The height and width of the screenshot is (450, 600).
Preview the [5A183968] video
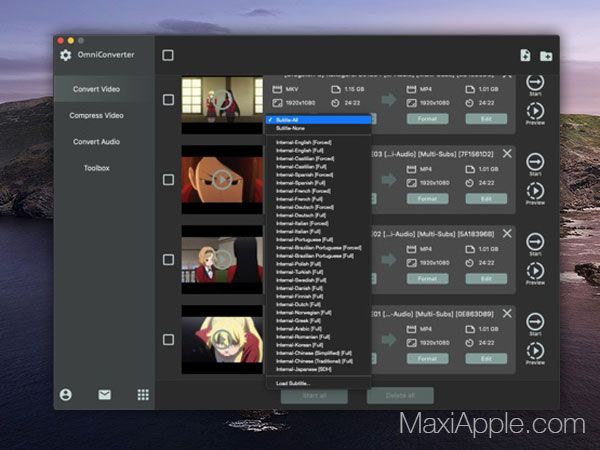point(535,273)
